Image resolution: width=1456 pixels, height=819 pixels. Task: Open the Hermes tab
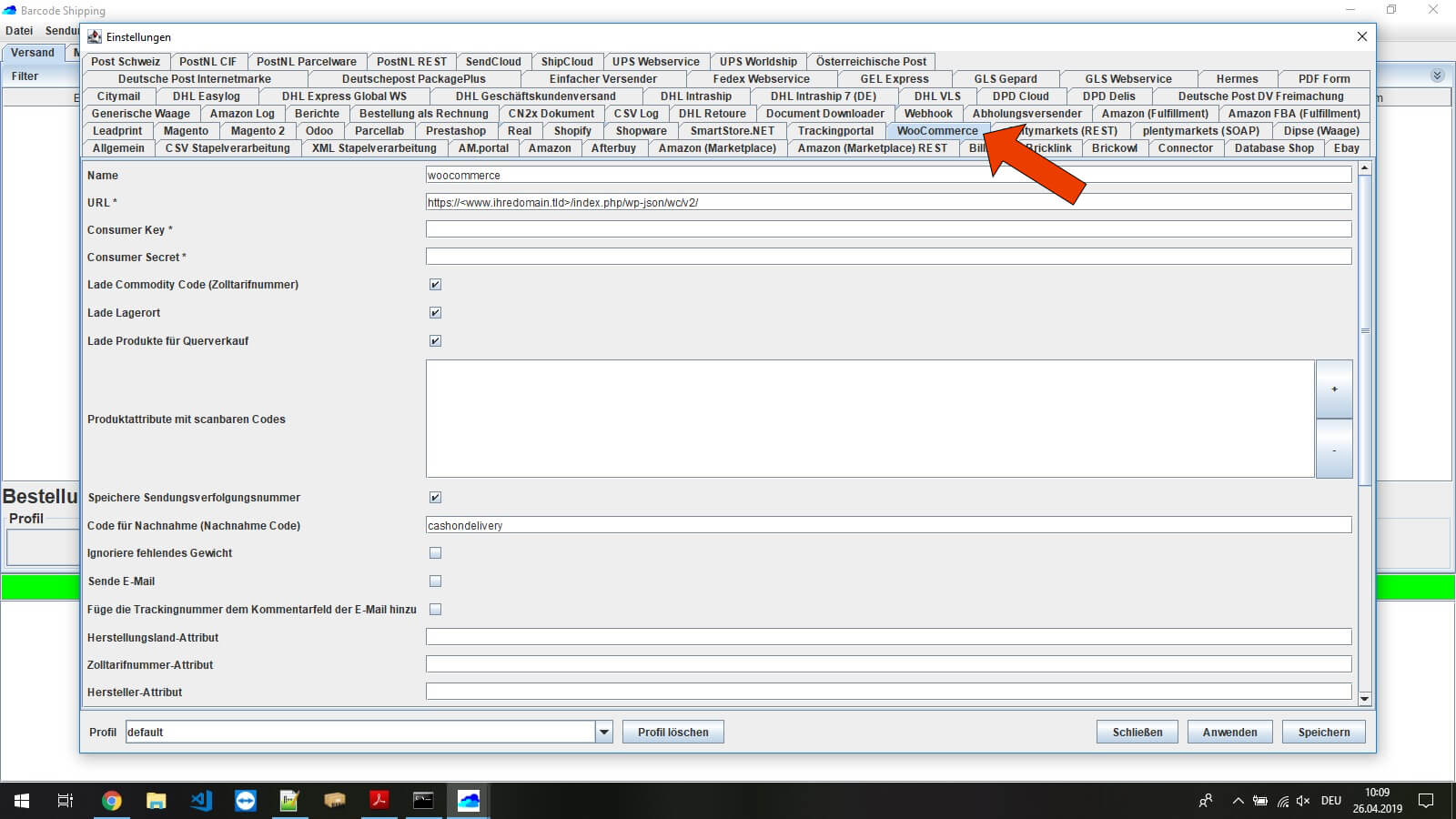tap(1237, 79)
